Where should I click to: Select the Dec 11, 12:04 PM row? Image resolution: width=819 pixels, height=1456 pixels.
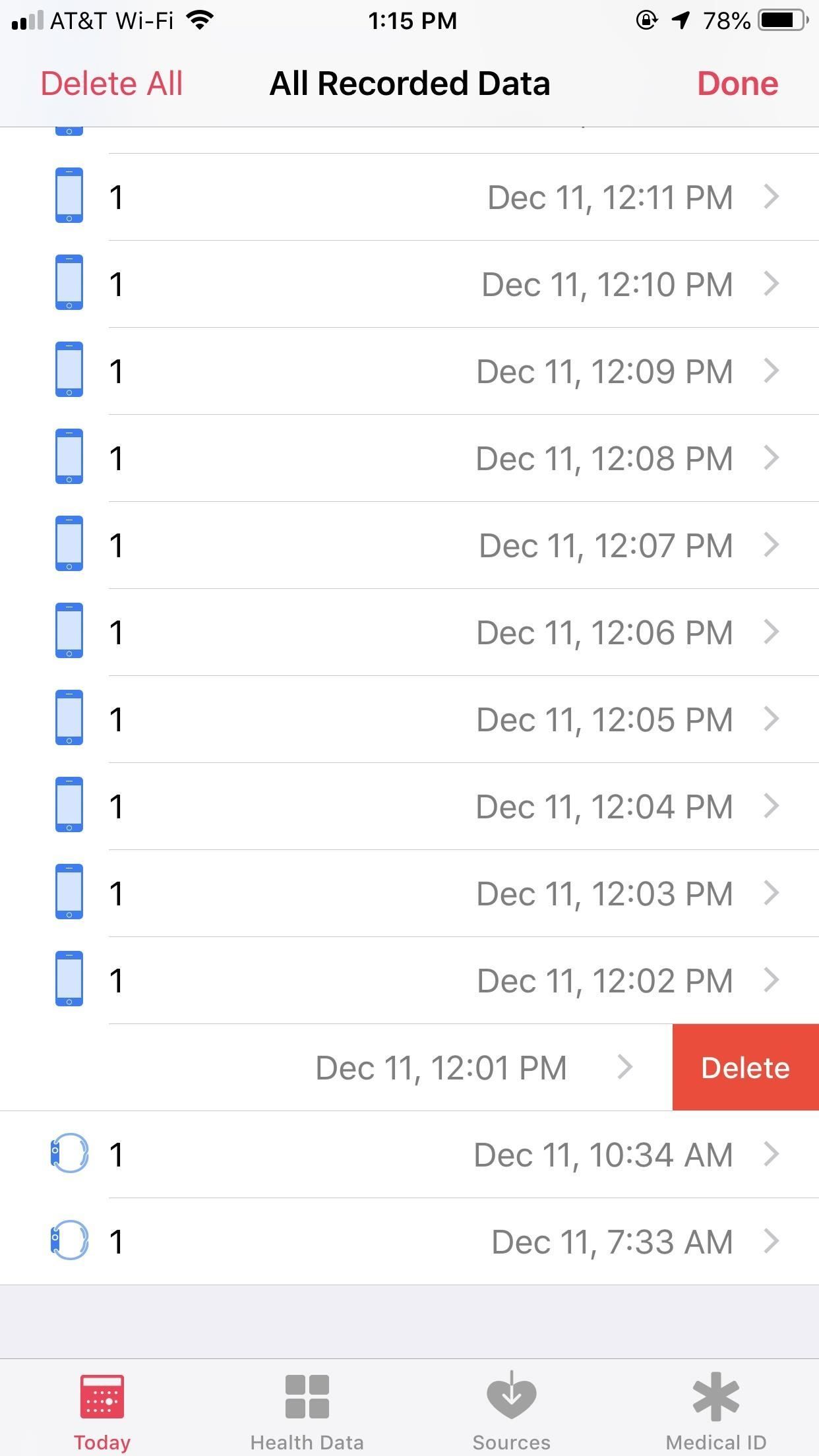422,806
